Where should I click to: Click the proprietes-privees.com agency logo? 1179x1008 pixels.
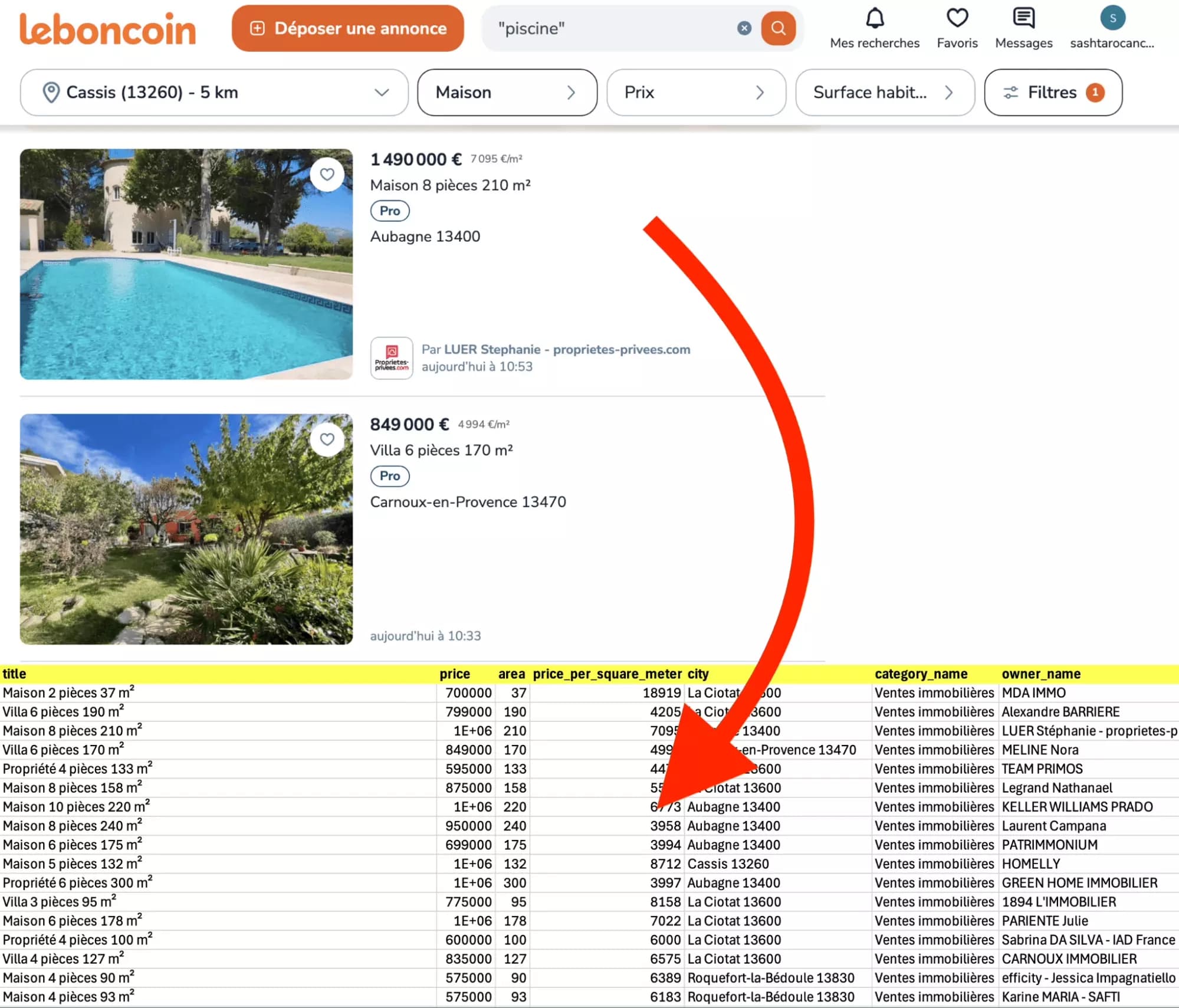point(391,357)
